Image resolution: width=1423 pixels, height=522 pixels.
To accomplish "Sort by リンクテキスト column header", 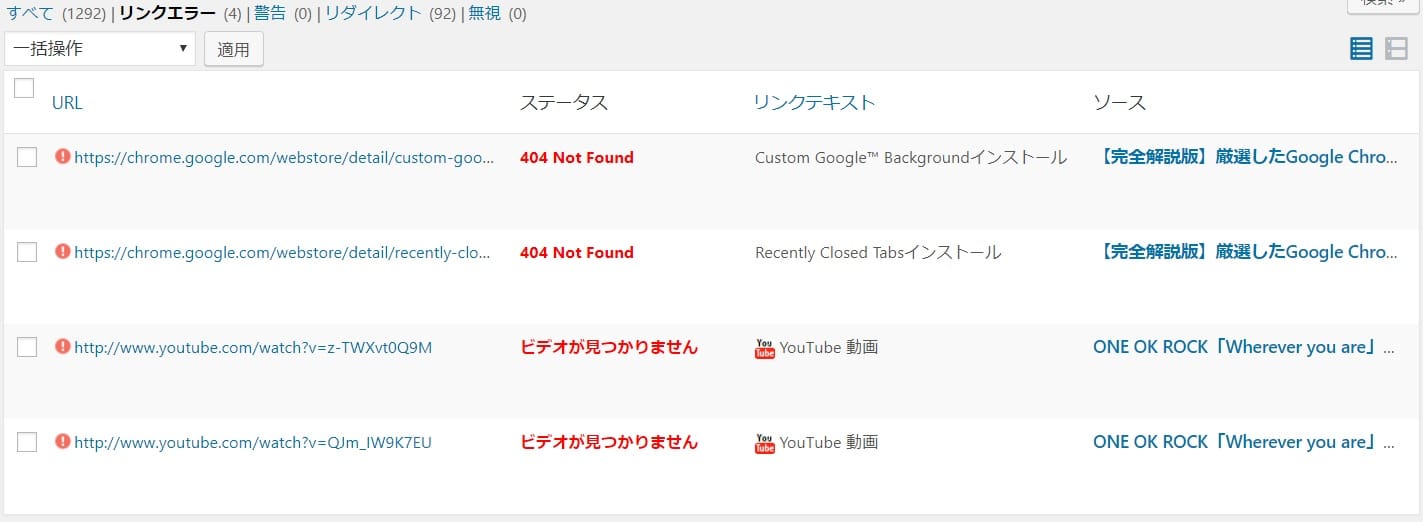I will point(814,102).
